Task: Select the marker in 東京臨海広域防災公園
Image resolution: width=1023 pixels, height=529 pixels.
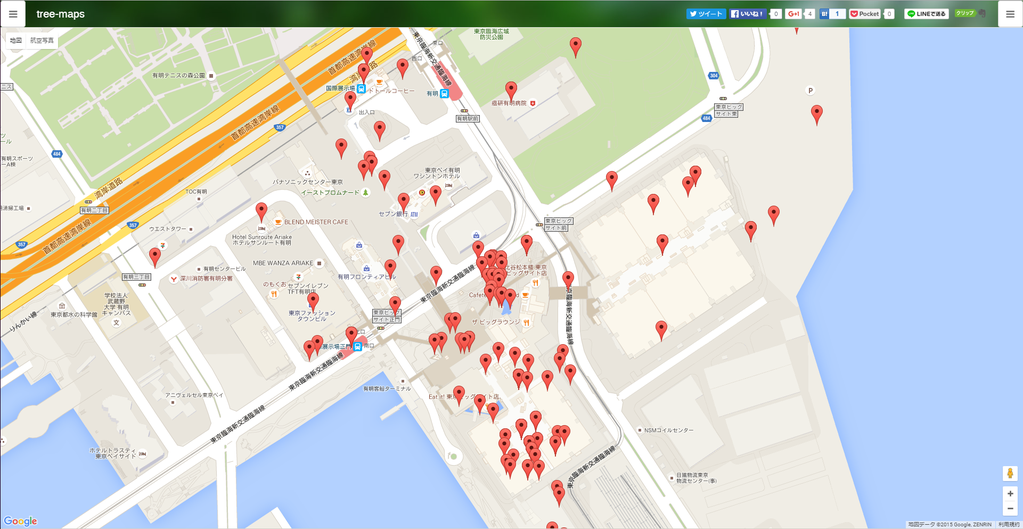Action: (x=575, y=47)
